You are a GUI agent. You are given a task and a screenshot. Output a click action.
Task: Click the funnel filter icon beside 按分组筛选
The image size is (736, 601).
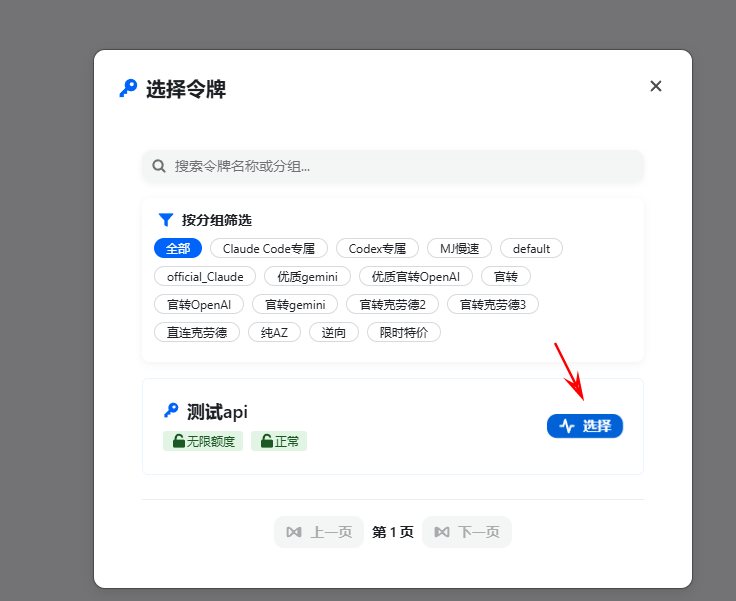click(166, 220)
